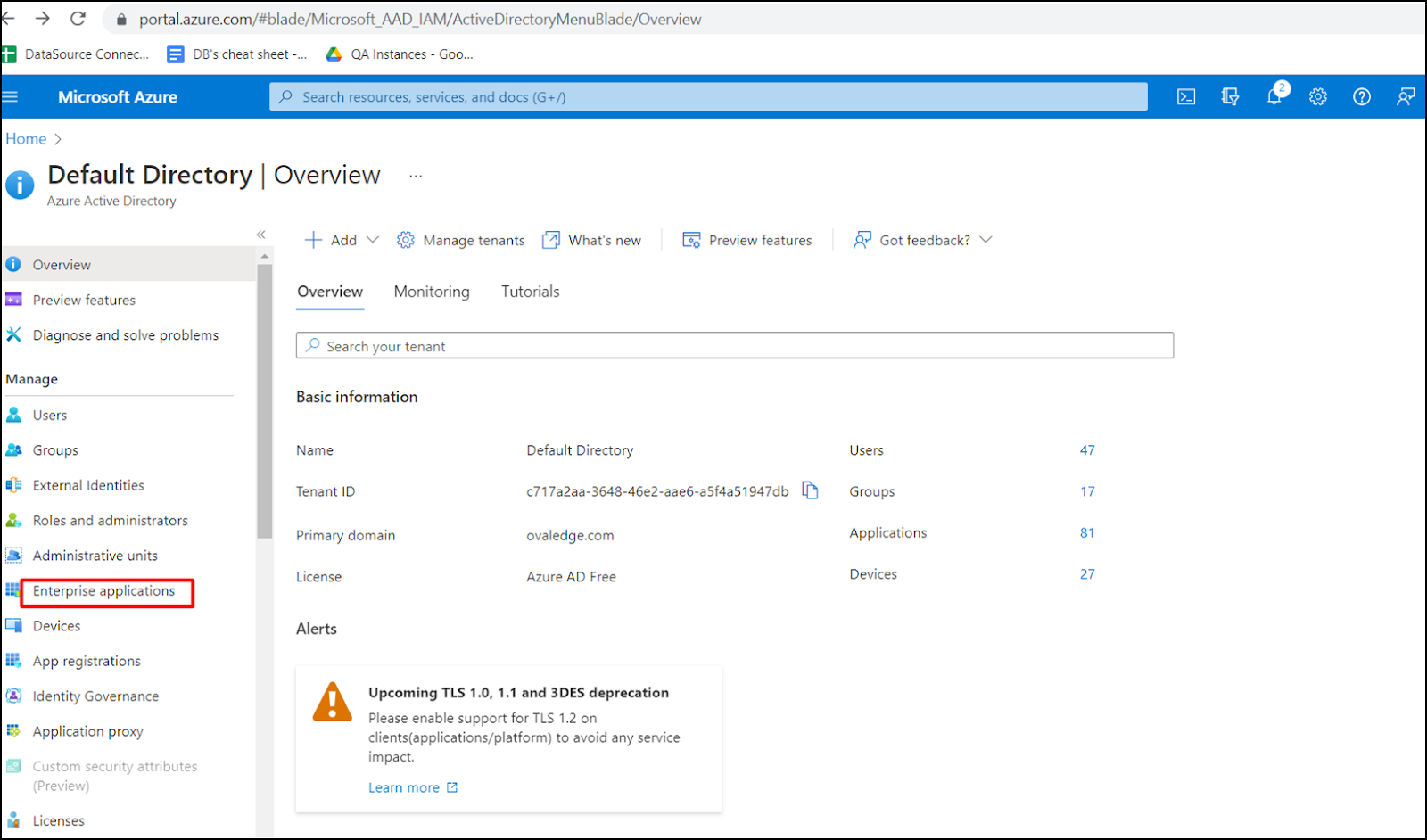Open Enterprise applications menu item

[x=104, y=590]
